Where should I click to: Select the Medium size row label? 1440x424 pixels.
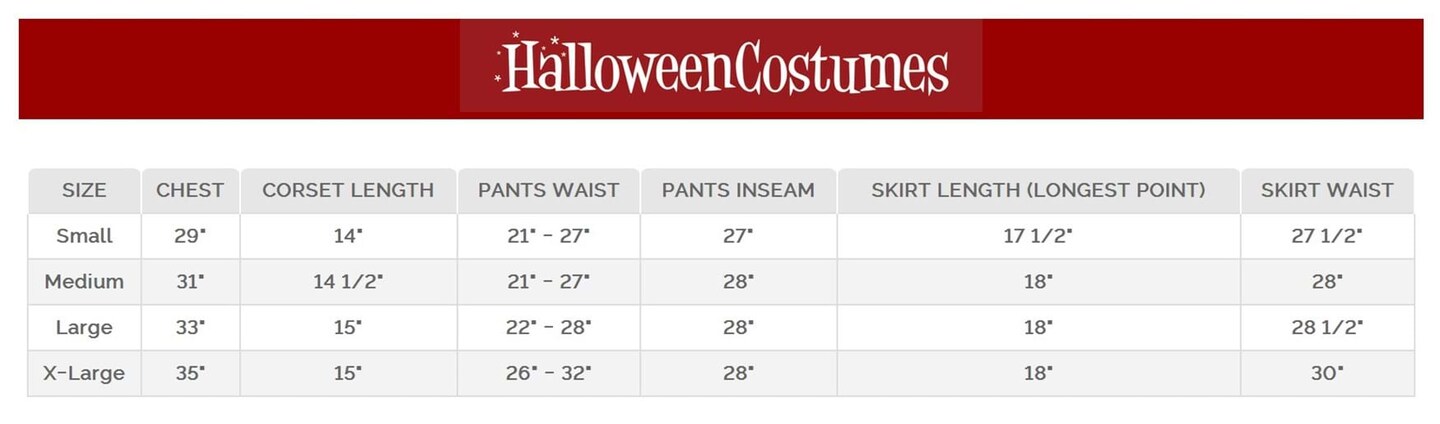click(84, 282)
